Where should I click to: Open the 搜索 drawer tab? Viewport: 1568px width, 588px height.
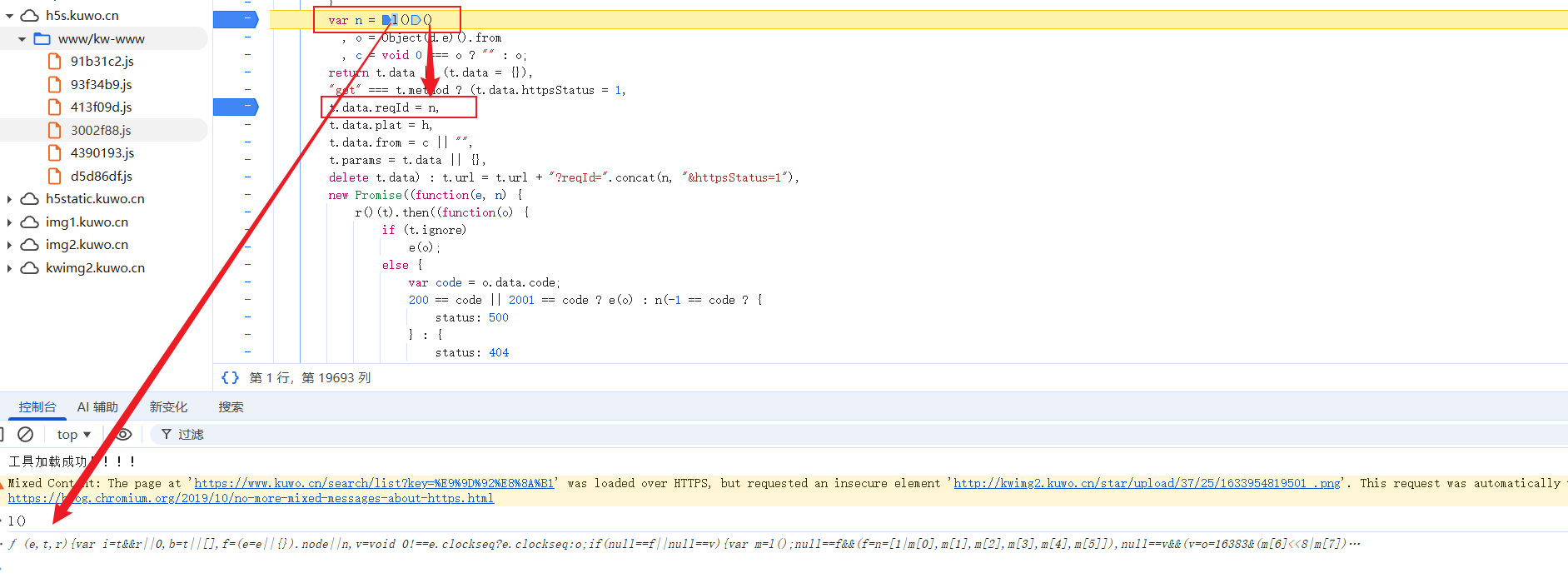coord(231,407)
